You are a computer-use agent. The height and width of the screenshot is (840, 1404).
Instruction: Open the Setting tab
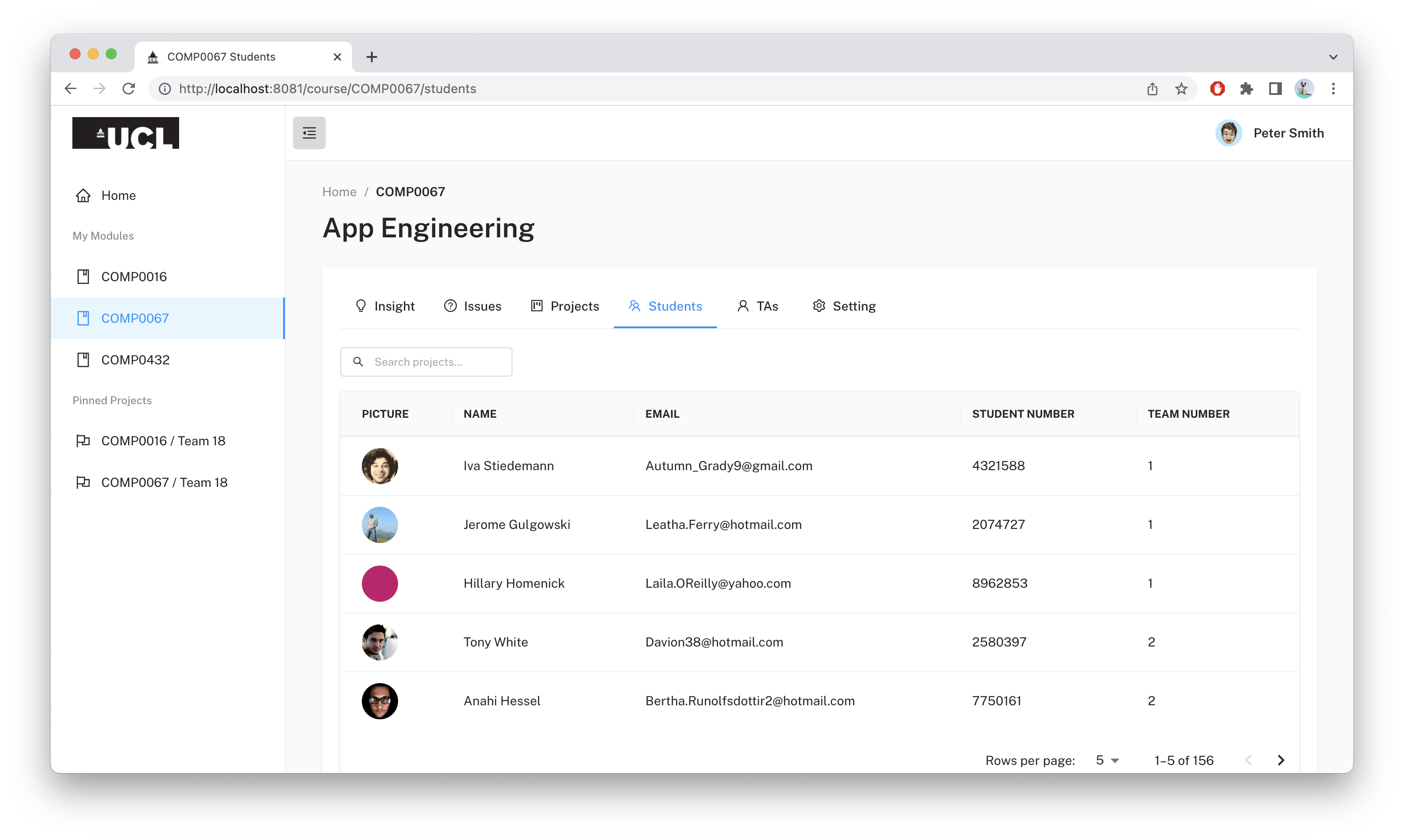(844, 306)
